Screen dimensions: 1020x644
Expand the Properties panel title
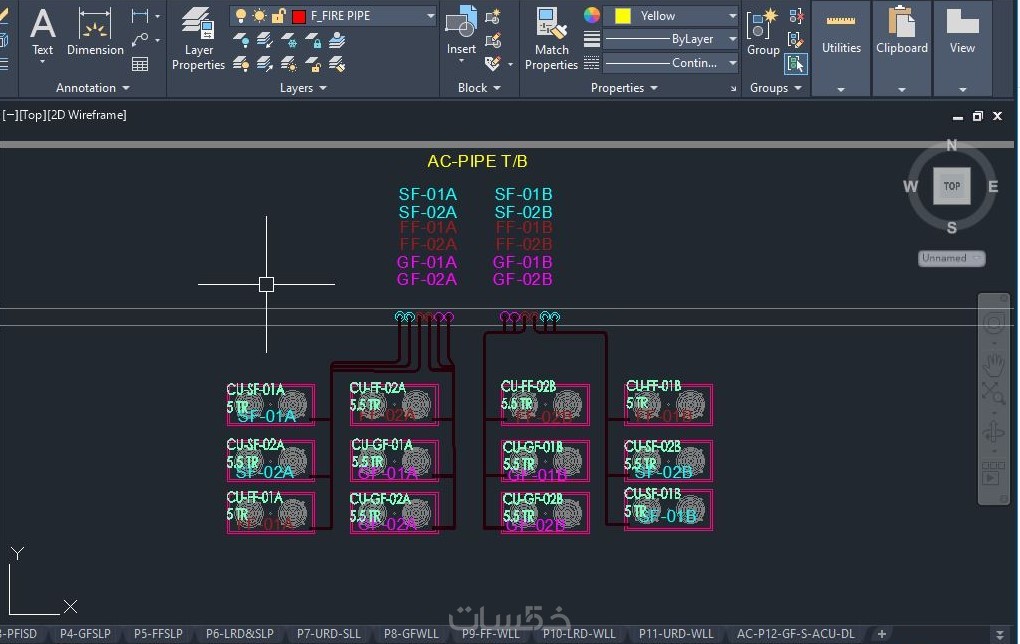pyautogui.click(x=624, y=88)
